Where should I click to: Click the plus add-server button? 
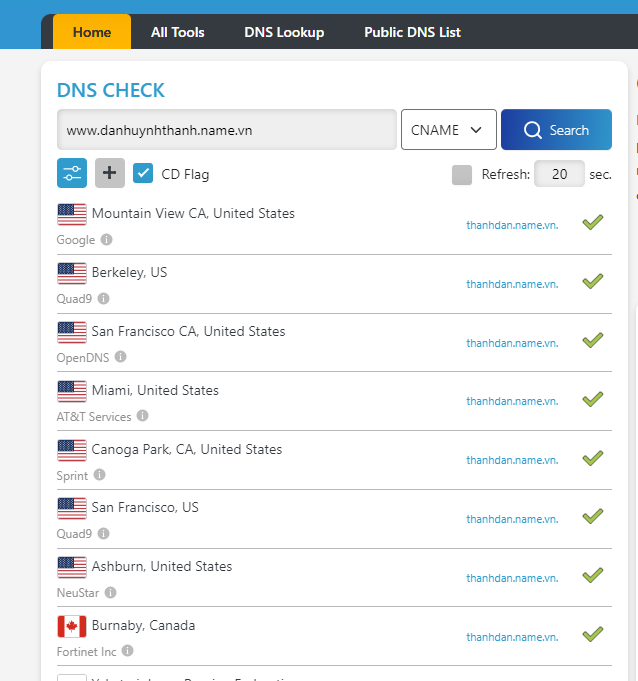110,173
